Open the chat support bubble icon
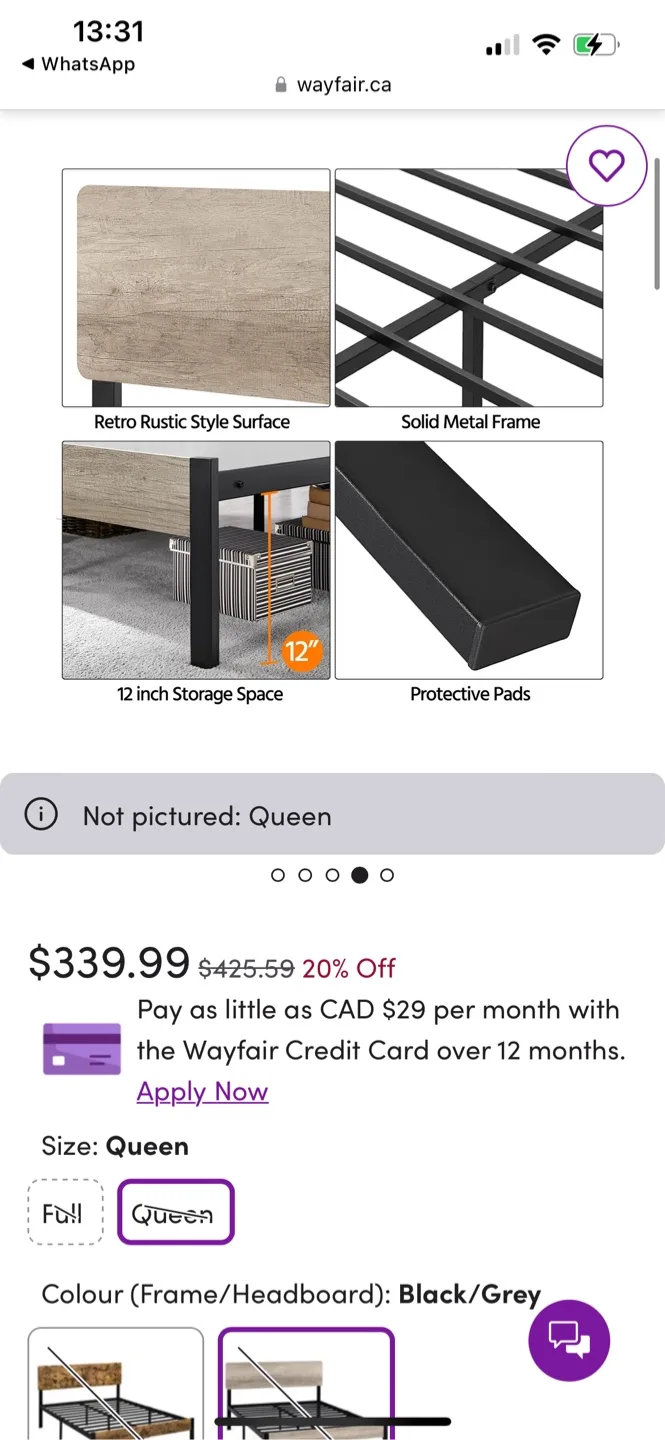Viewport: 665px width, 1440px height. click(569, 1341)
